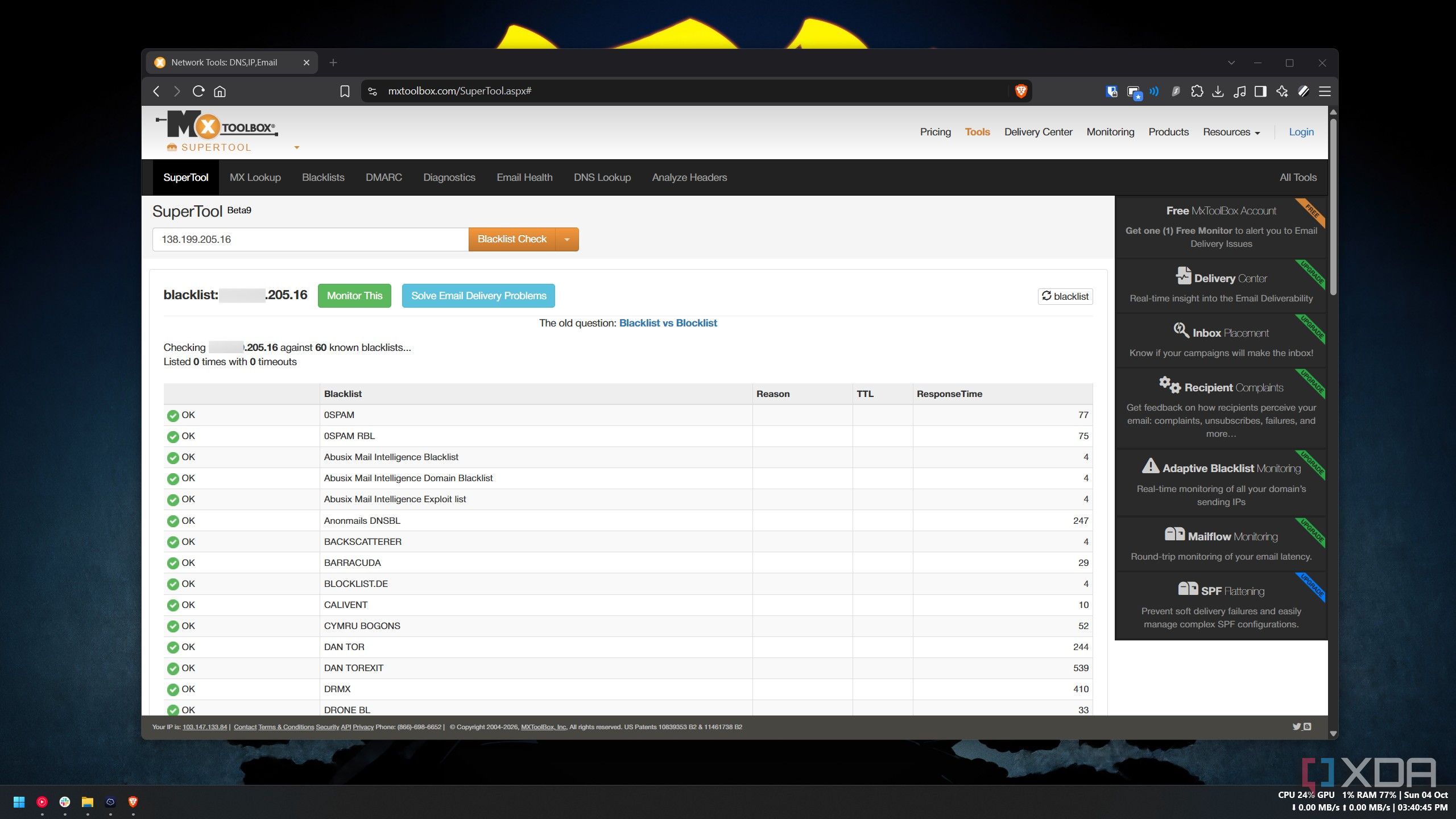Viewport: 1456px width, 819px height.
Task: Toggle browser sidebar panel icon
Action: pyautogui.click(x=1260, y=91)
